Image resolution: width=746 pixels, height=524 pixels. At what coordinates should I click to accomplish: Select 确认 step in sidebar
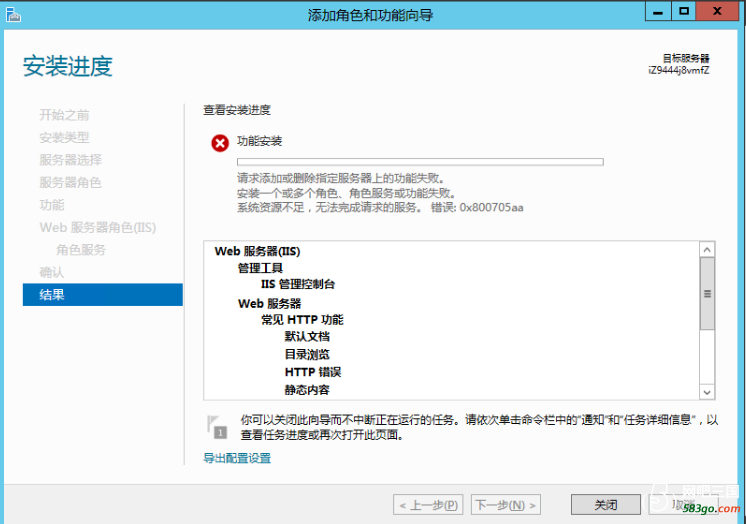click(x=52, y=272)
